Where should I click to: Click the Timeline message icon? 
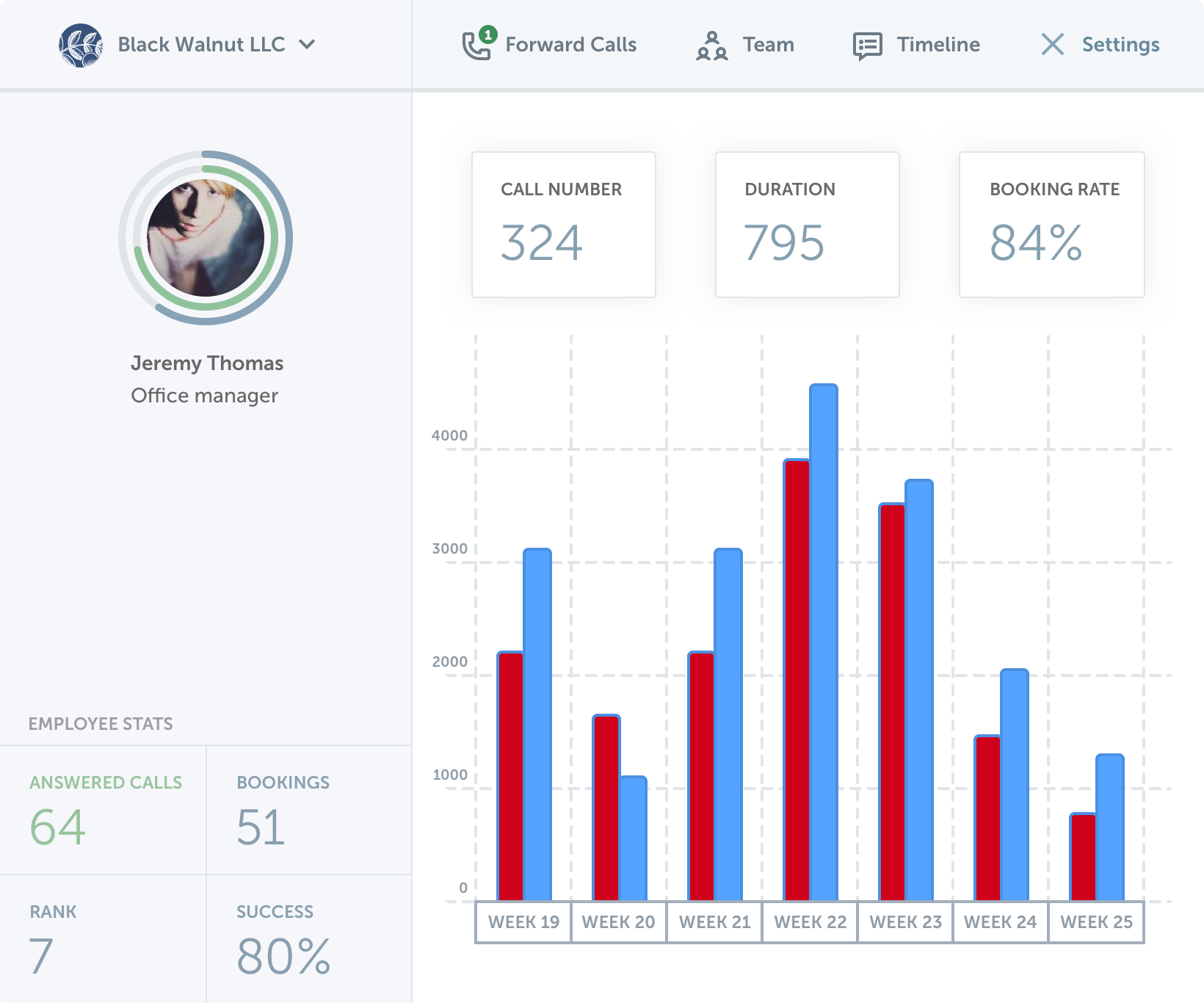click(x=867, y=46)
